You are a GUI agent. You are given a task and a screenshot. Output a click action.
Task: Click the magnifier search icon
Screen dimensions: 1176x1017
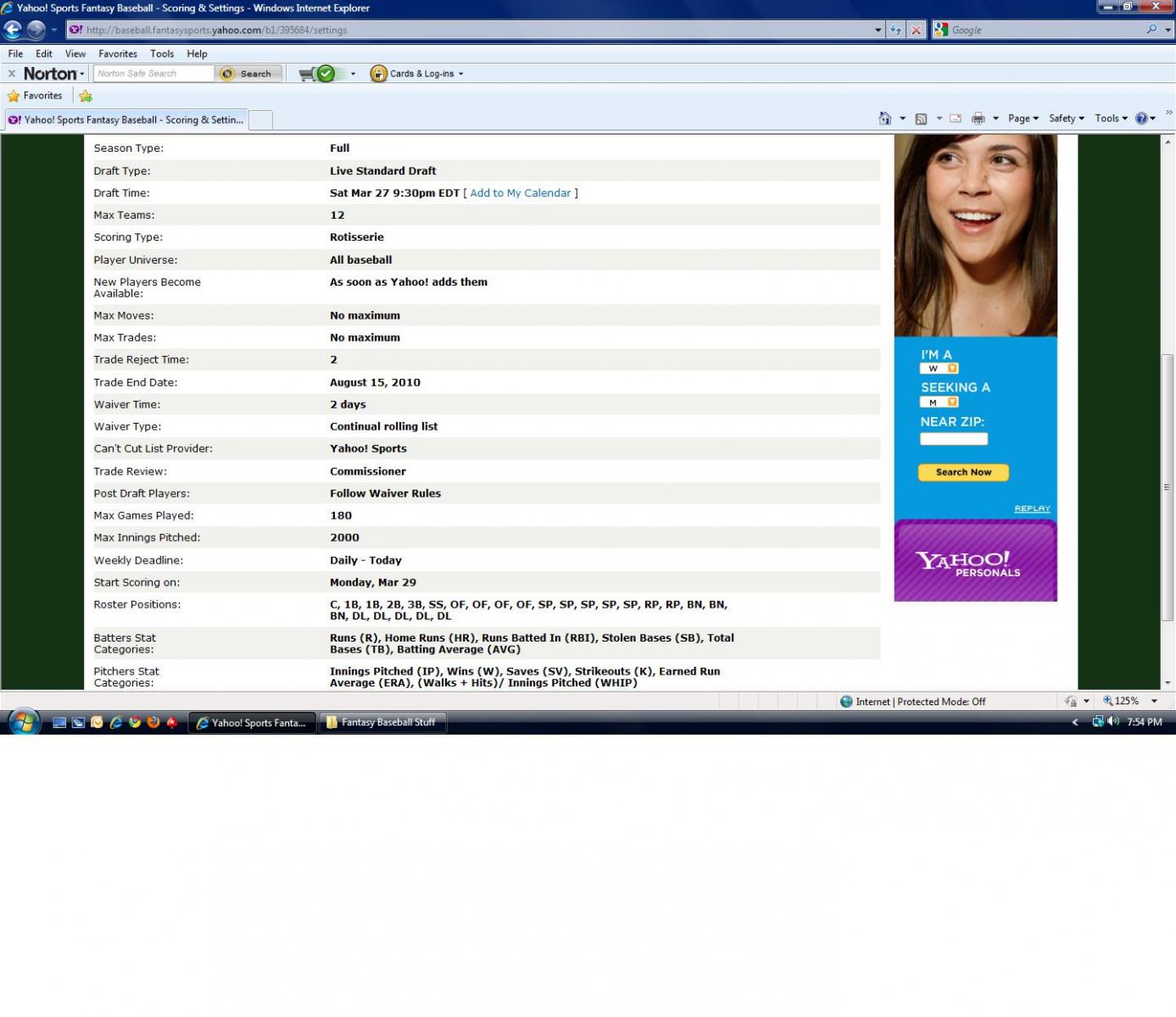click(1151, 30)
